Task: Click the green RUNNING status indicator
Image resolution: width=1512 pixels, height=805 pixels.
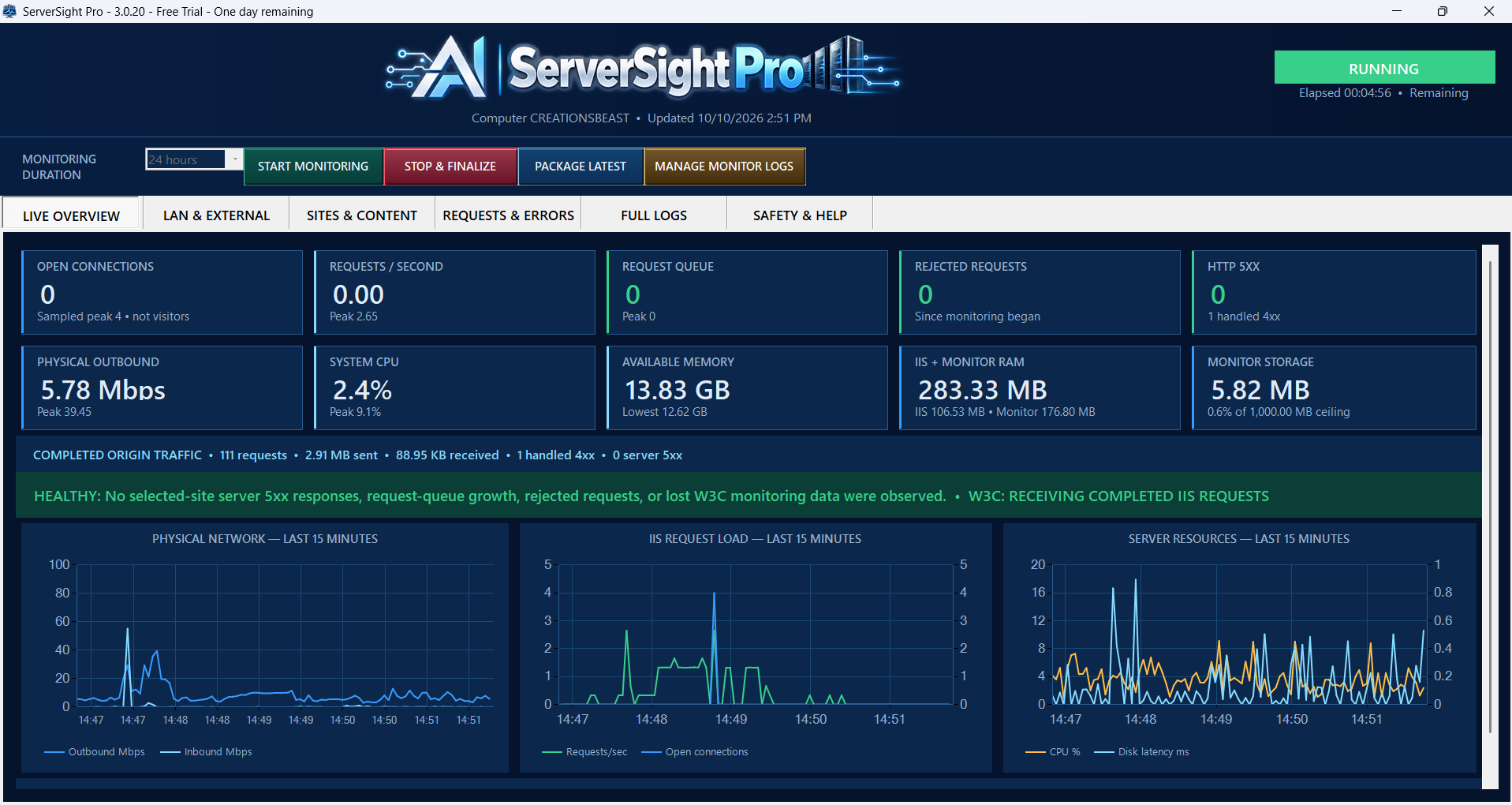Action: coord(1384,68)
